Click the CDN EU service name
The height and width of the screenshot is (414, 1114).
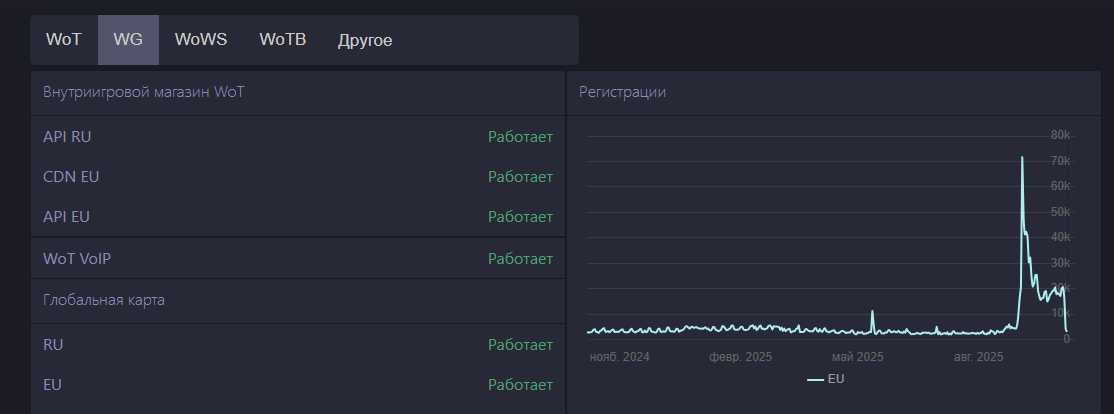[x=71, y=177]
